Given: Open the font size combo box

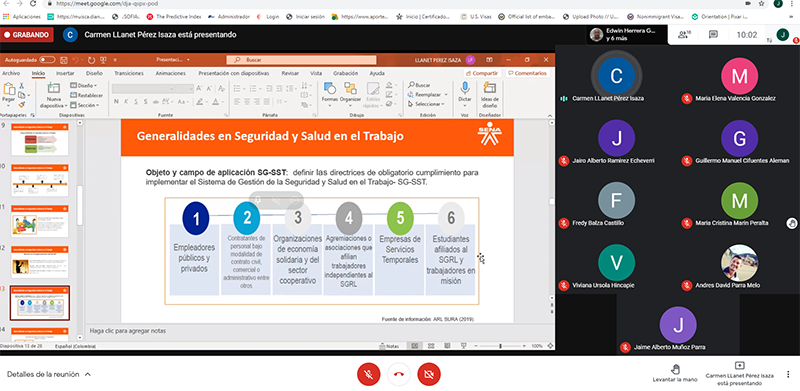Looking at the screenshot, I should (184, 88).
